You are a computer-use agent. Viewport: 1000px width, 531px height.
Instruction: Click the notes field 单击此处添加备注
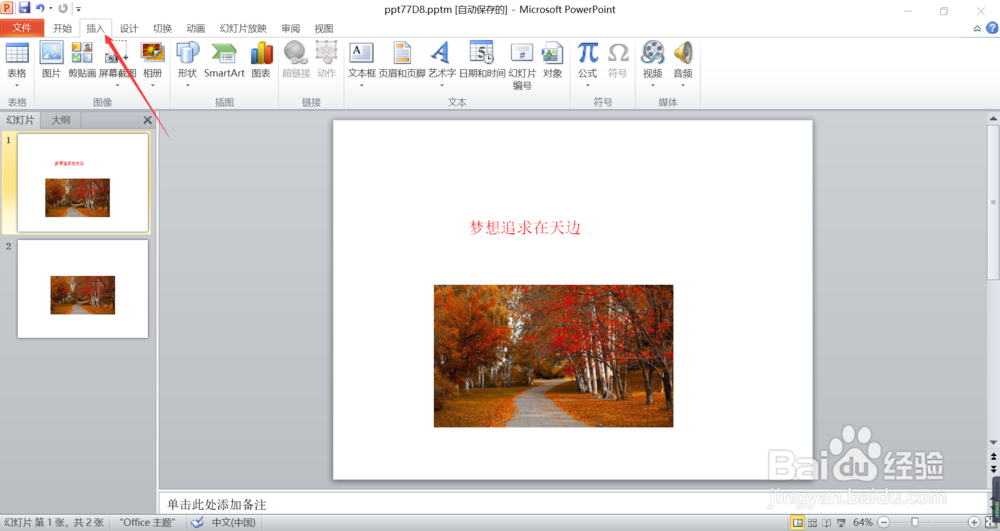[x=573, y=504]
